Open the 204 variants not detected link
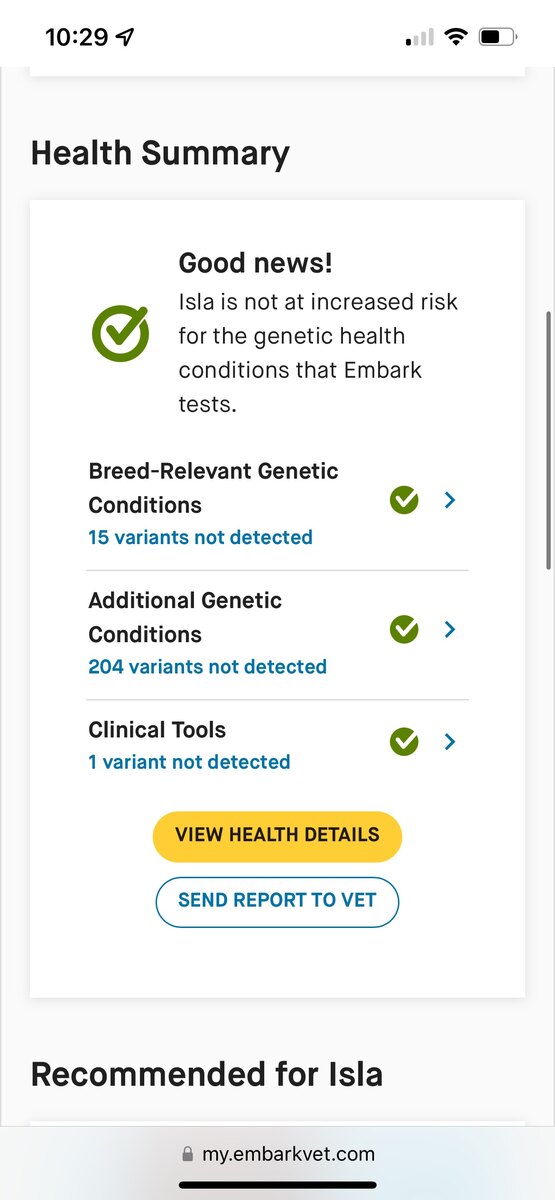Screen dimensions: 555x1200 click(207, 666)
